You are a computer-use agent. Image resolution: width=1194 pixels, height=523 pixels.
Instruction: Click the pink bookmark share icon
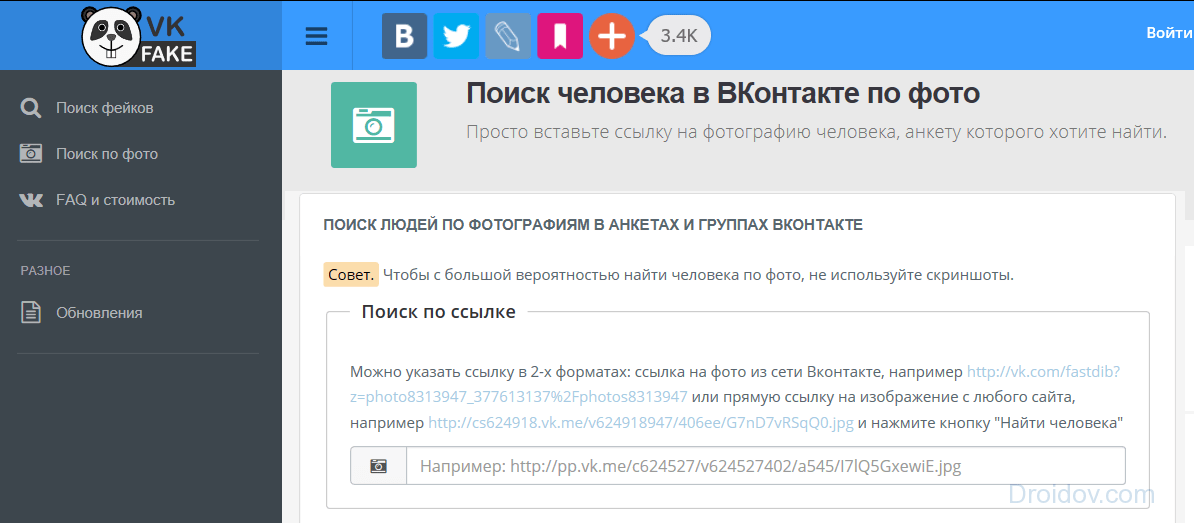point(560,36)
